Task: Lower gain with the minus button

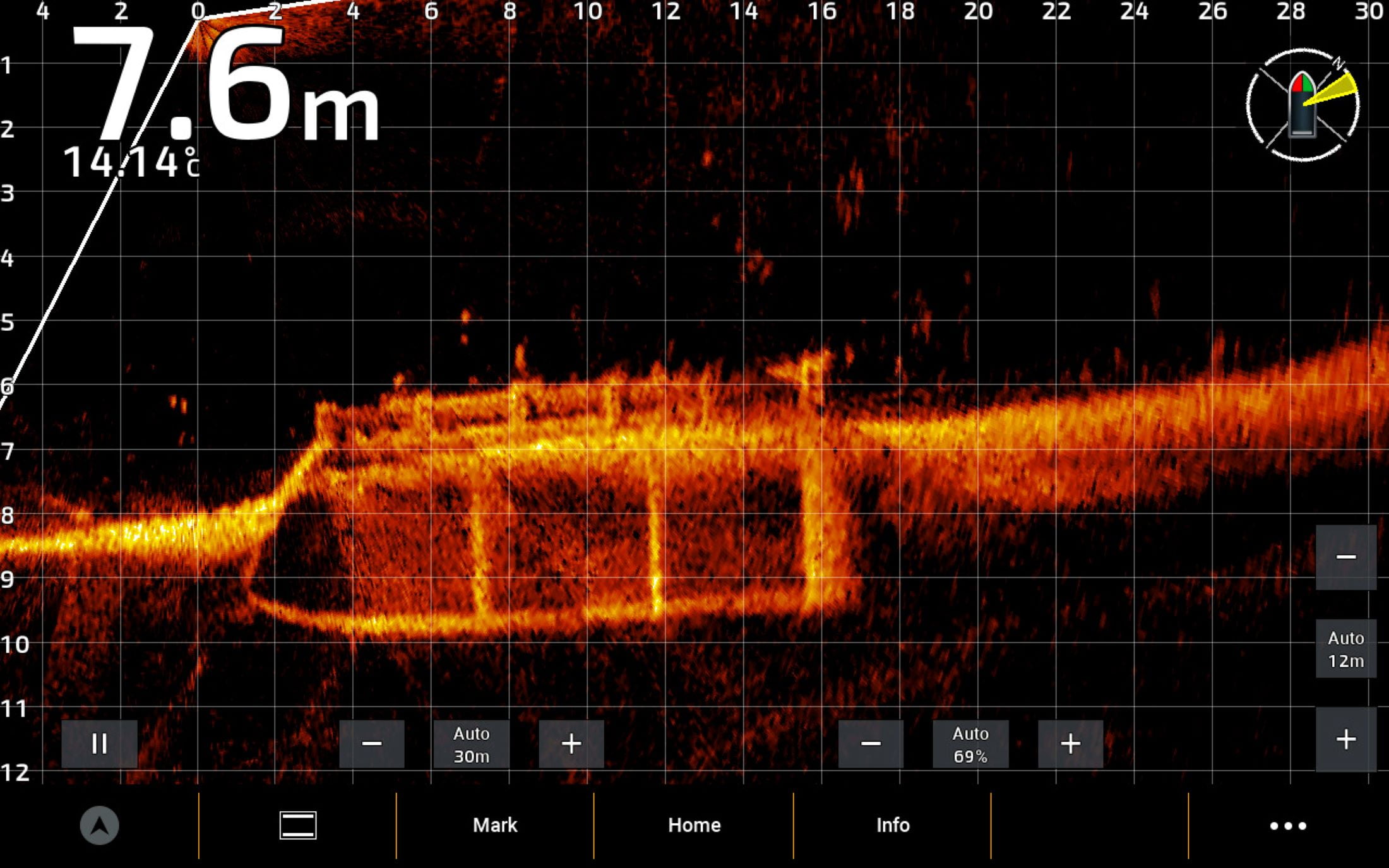Action: pyautogui.click(x=871, y=744)
